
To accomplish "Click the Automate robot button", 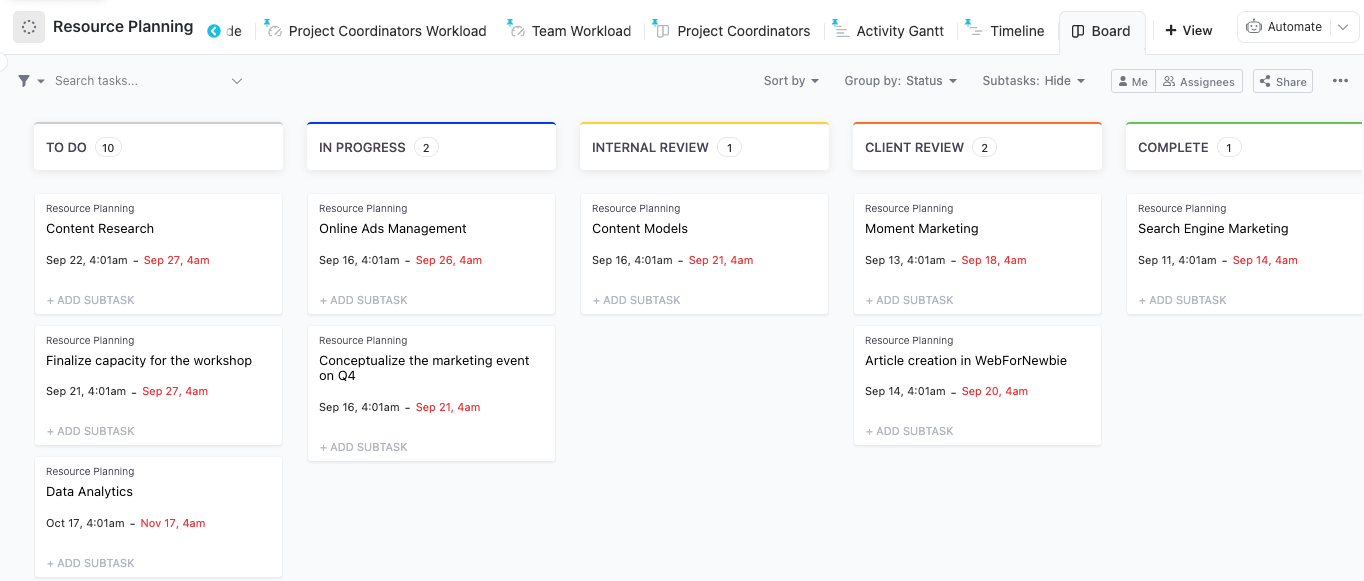I will coord(1284,27).
